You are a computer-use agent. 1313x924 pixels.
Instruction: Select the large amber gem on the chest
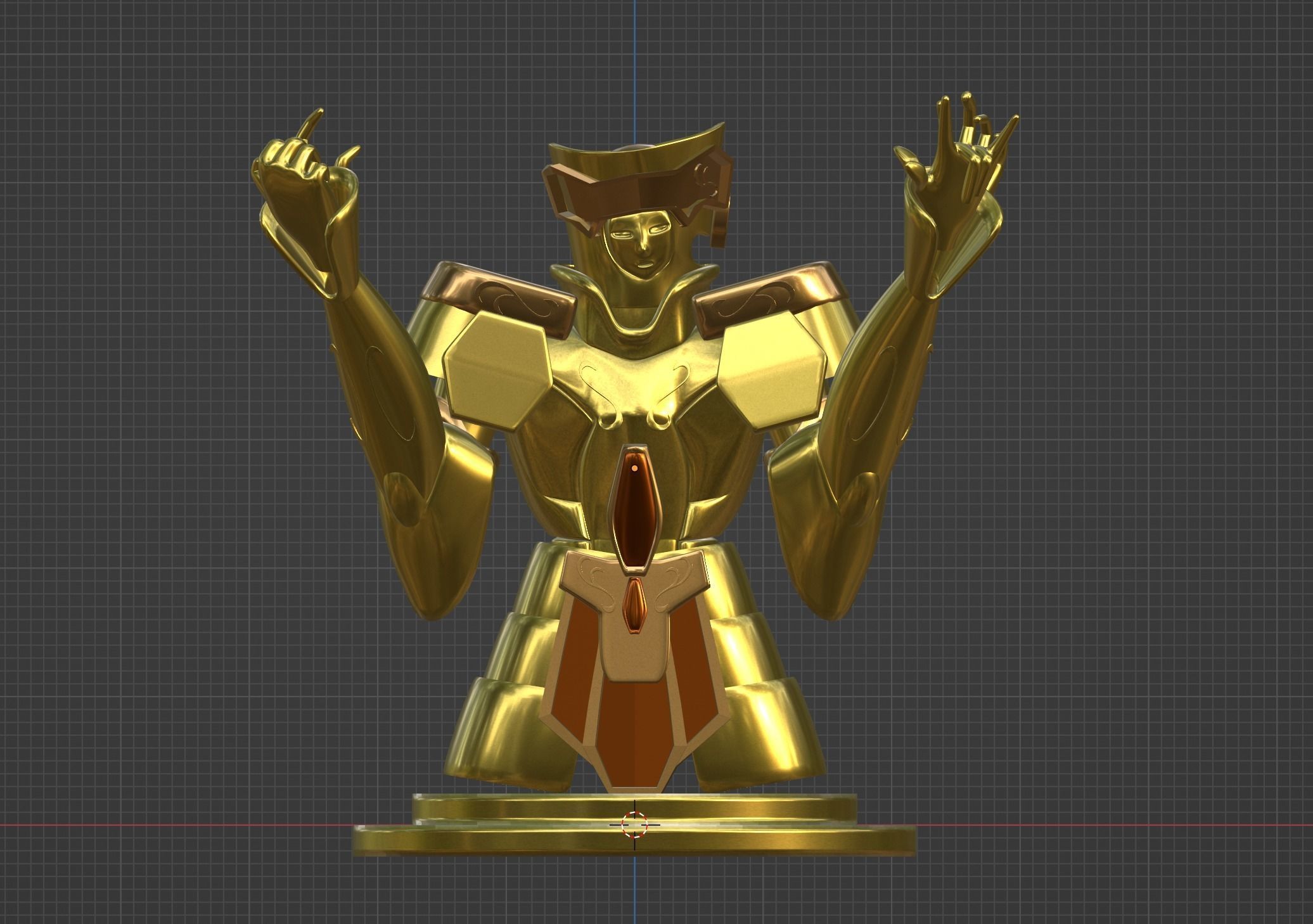tap(634, 511)
